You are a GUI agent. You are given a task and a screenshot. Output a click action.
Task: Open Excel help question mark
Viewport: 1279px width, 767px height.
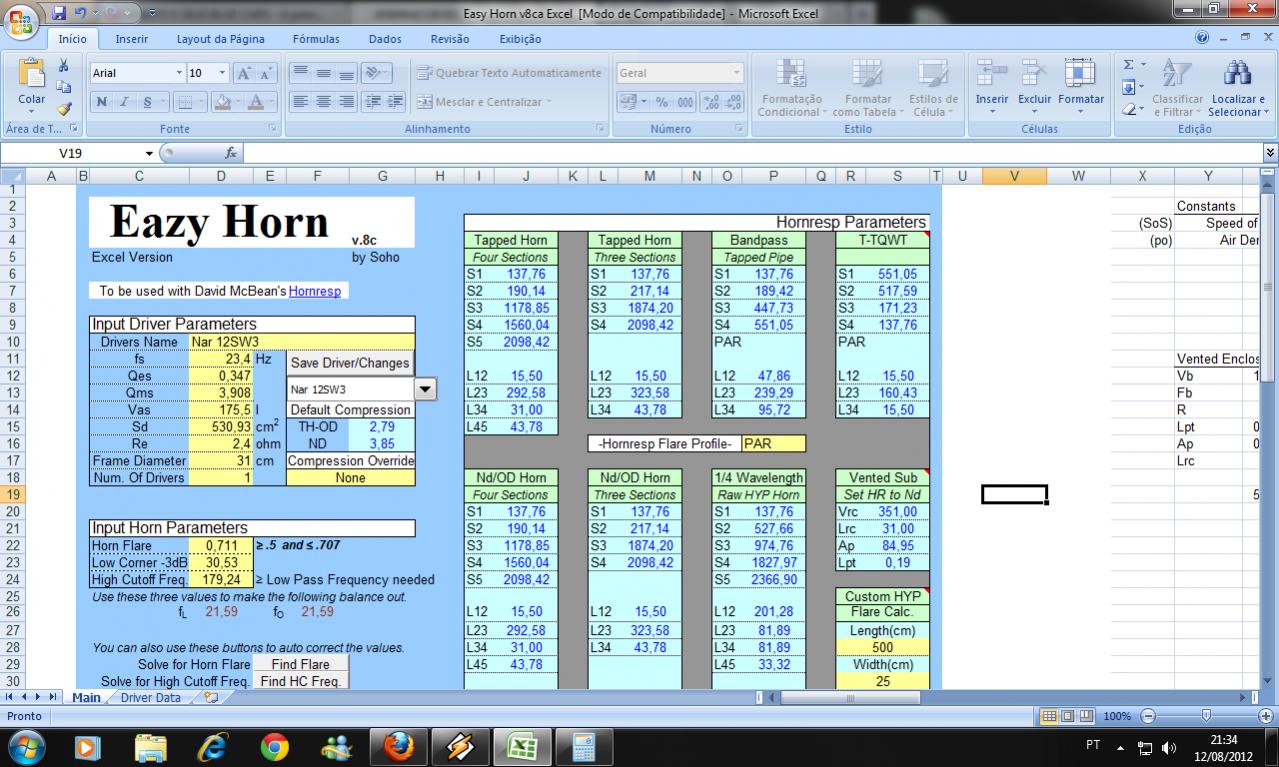point(1202,38)
